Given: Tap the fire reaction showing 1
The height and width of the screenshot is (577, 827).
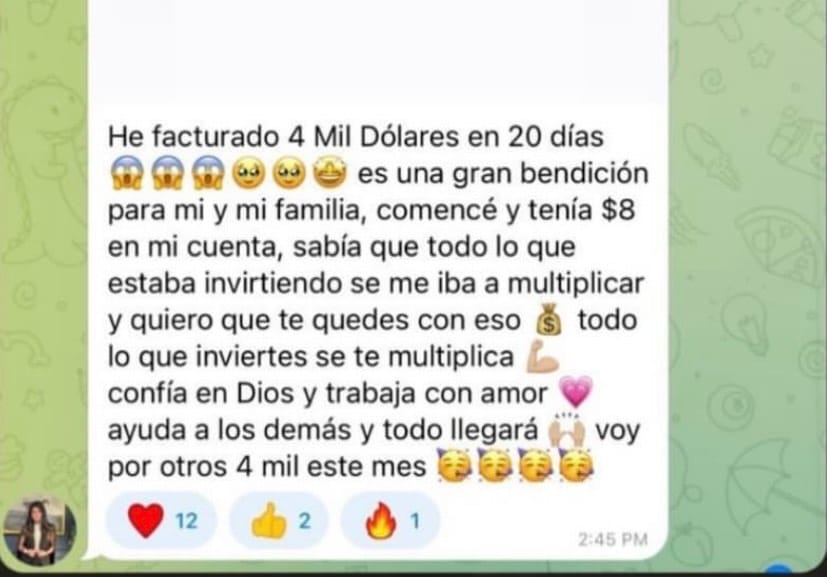Looking at the screenshot, I should tap(390, 521).
